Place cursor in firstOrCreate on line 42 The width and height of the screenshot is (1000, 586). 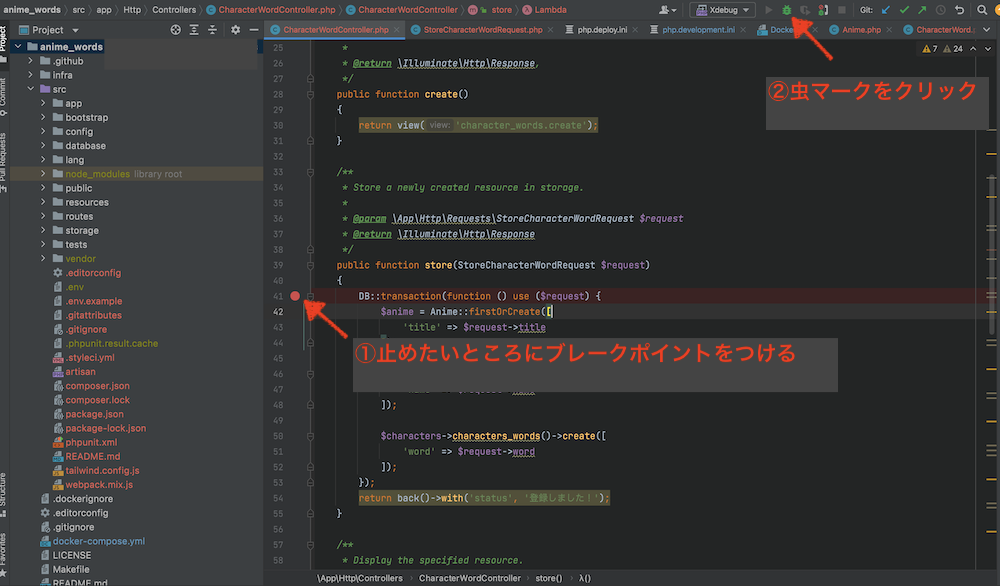point(504,312)
